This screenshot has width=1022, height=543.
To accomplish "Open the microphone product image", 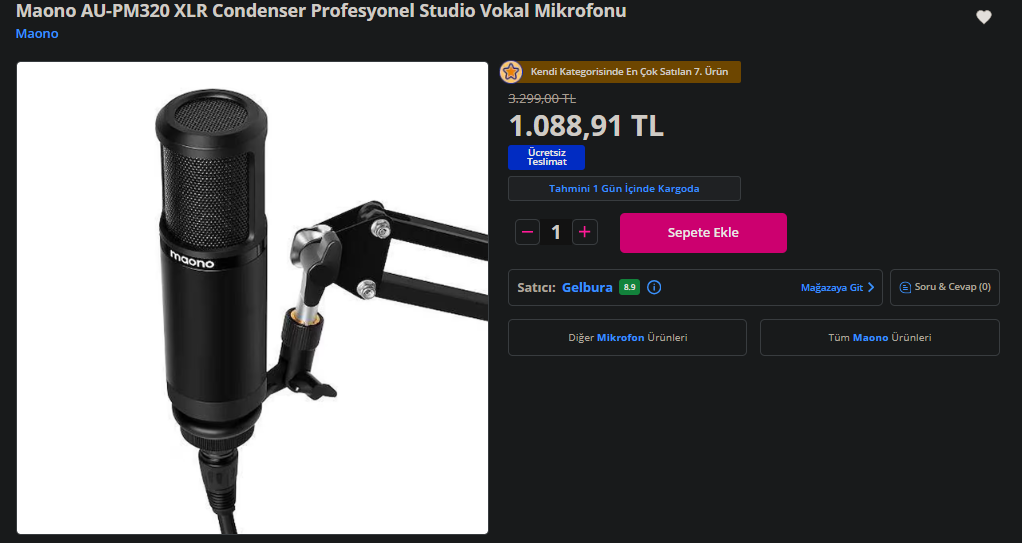I will tap(252, 298).
